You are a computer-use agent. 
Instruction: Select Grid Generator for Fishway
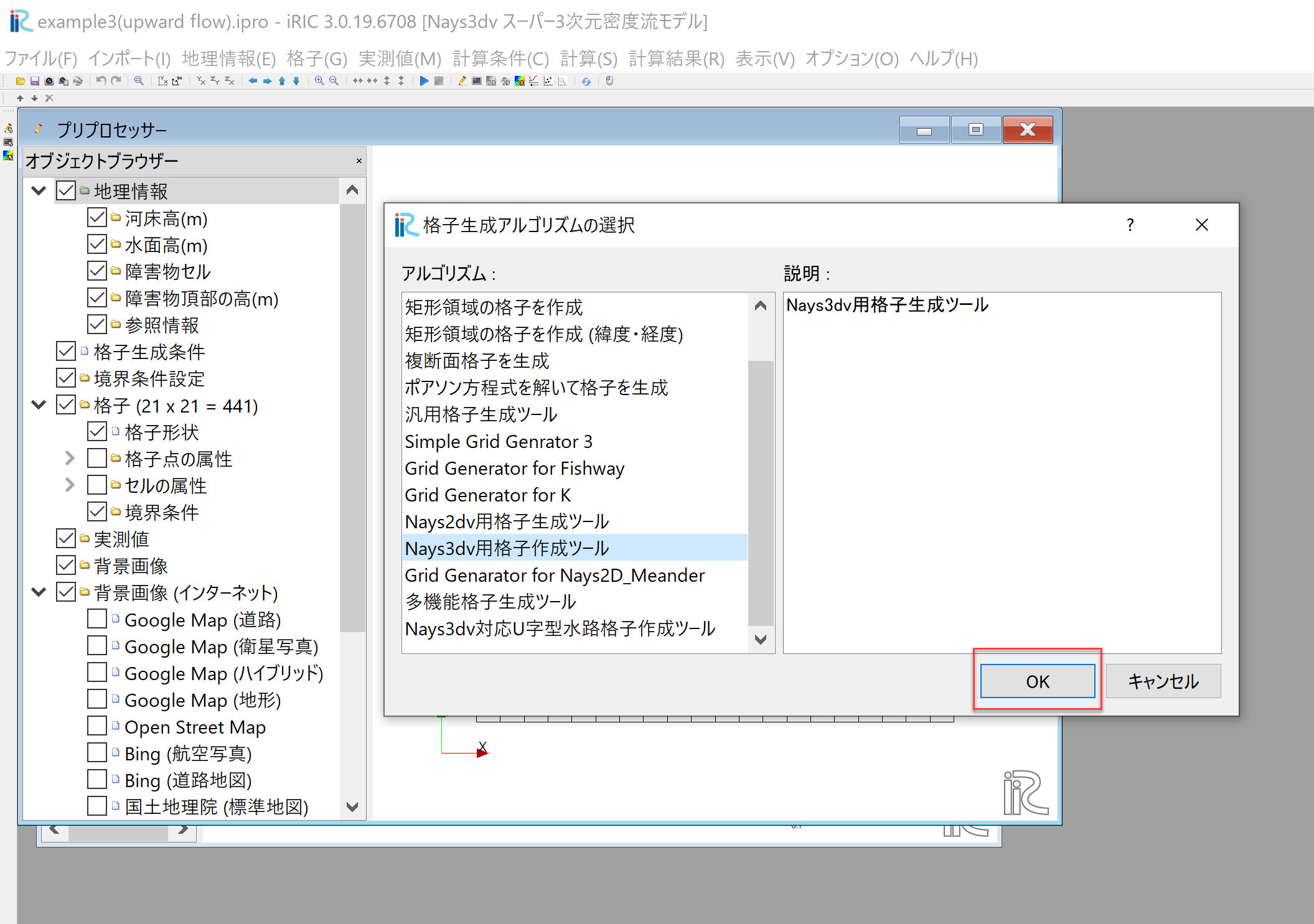575,468
